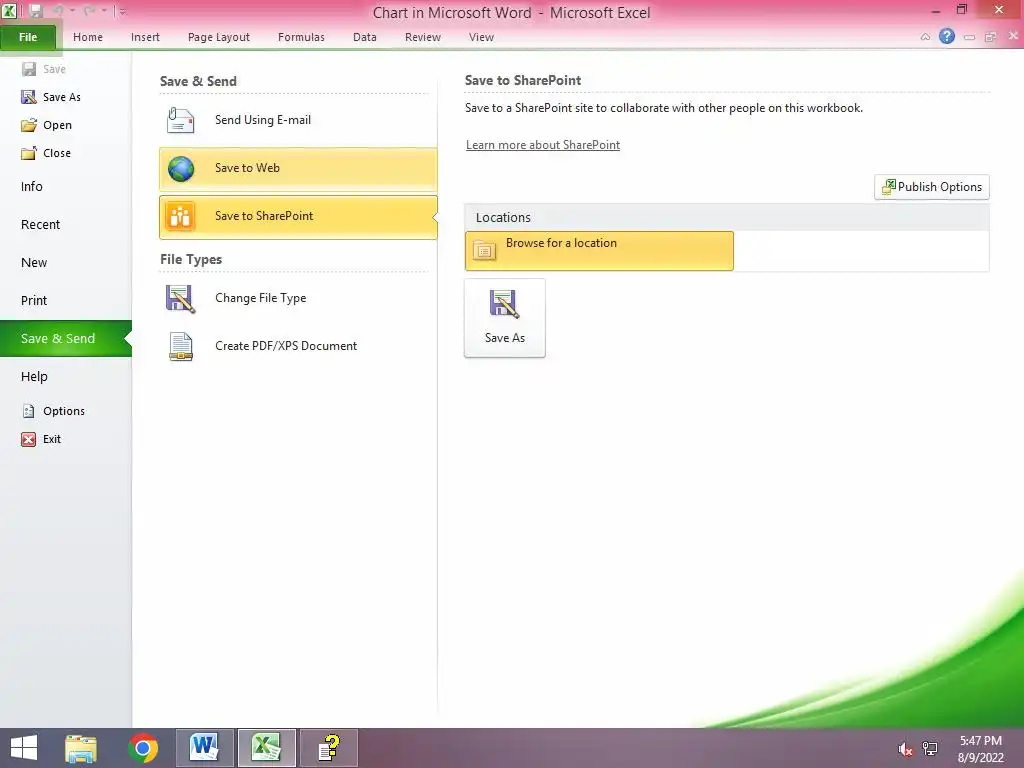Click the Excel taskbar button
Image resolution: width=1024 pixels, height=768 pixels.
[x=266, y=748]
